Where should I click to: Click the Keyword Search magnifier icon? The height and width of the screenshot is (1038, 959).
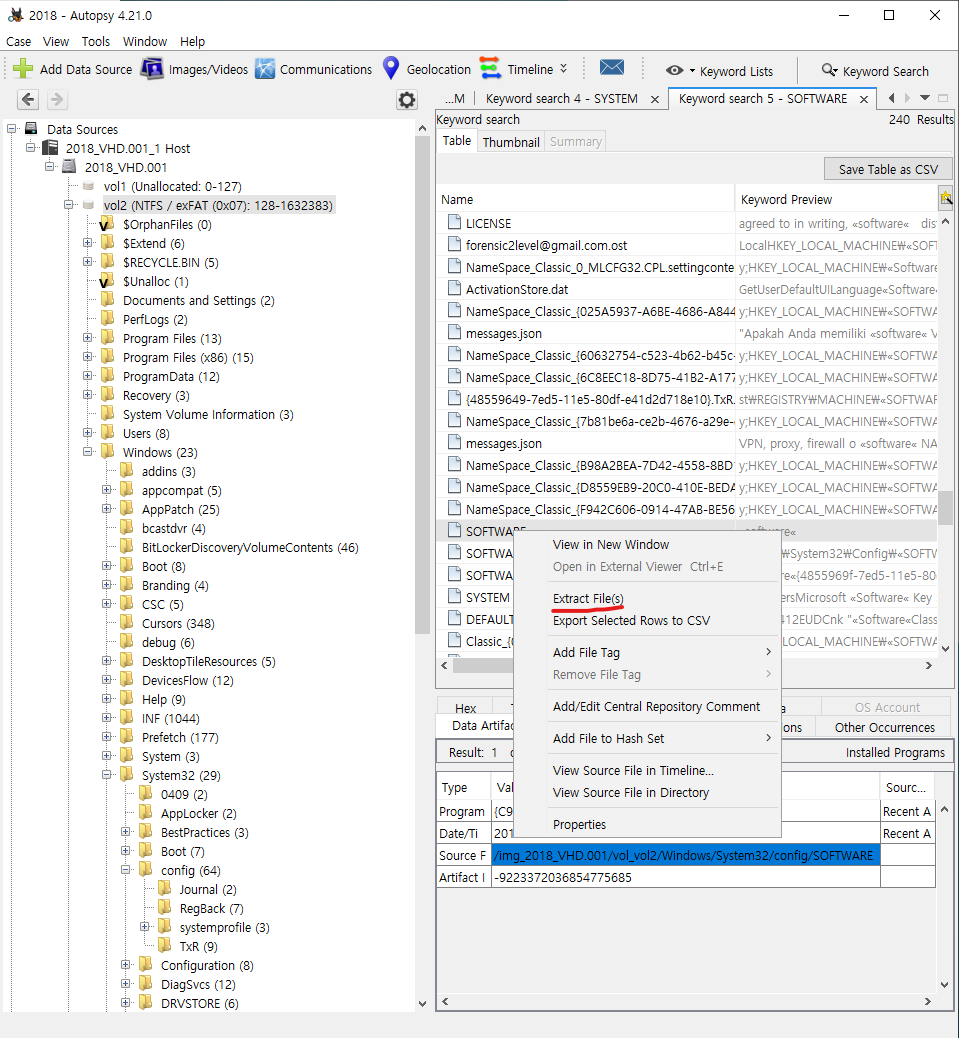(829, 70)
